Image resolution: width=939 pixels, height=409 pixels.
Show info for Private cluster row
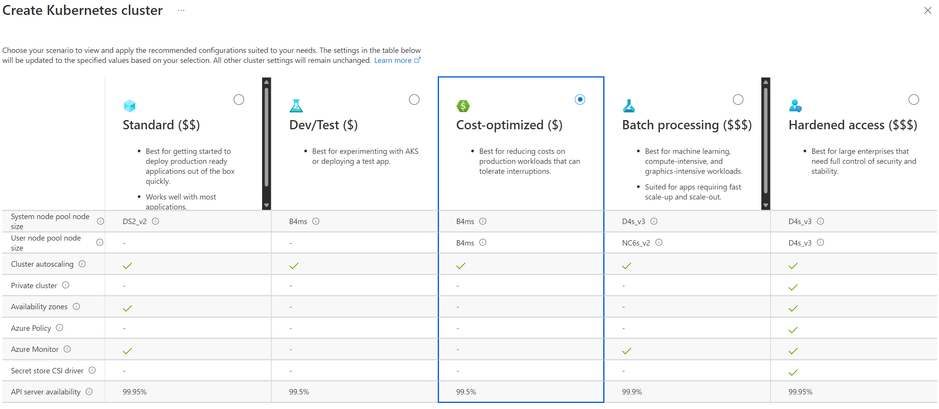pos(66,285)
